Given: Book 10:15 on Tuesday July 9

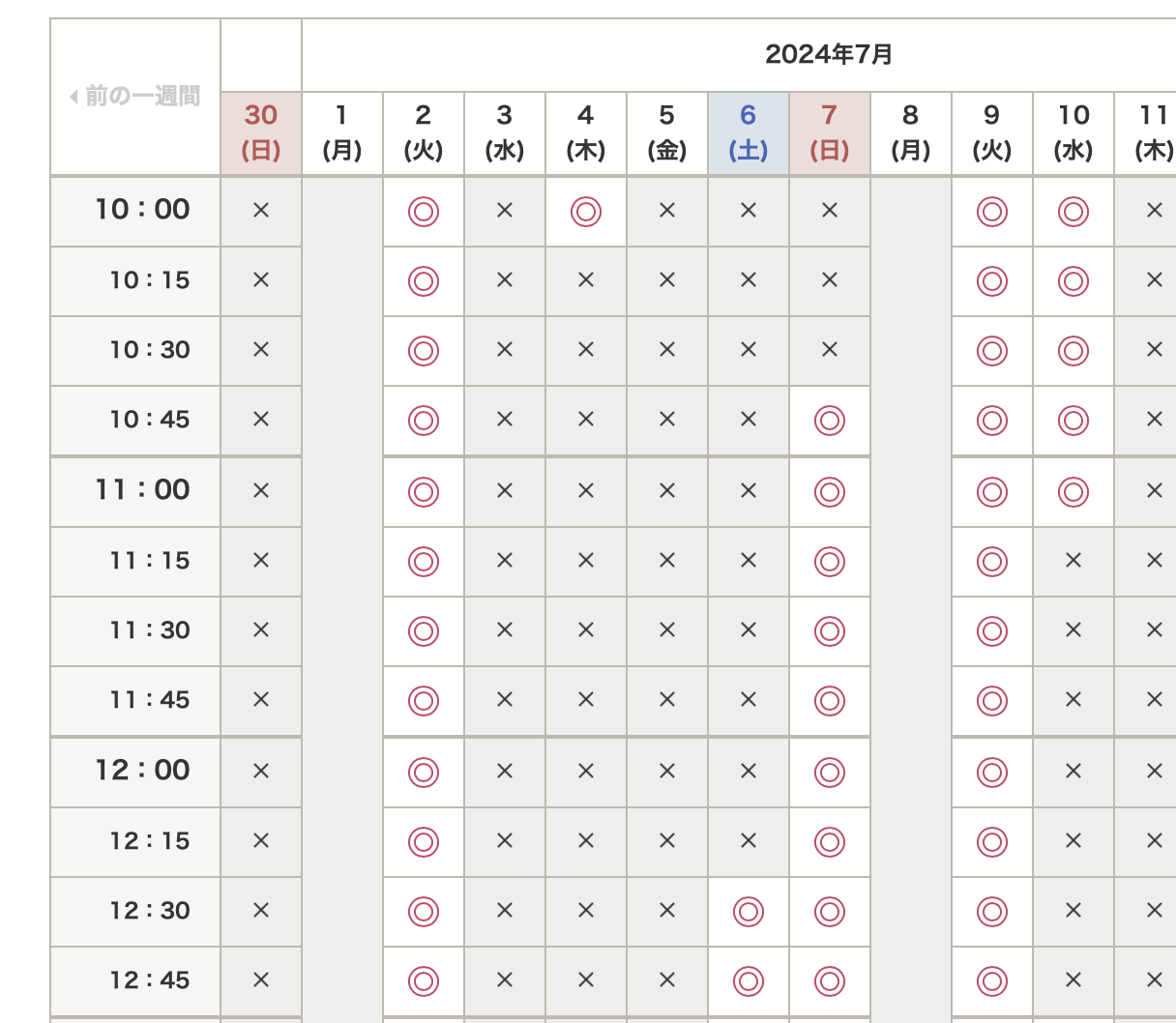Looking at the screenshot, I should coord(992,280).
